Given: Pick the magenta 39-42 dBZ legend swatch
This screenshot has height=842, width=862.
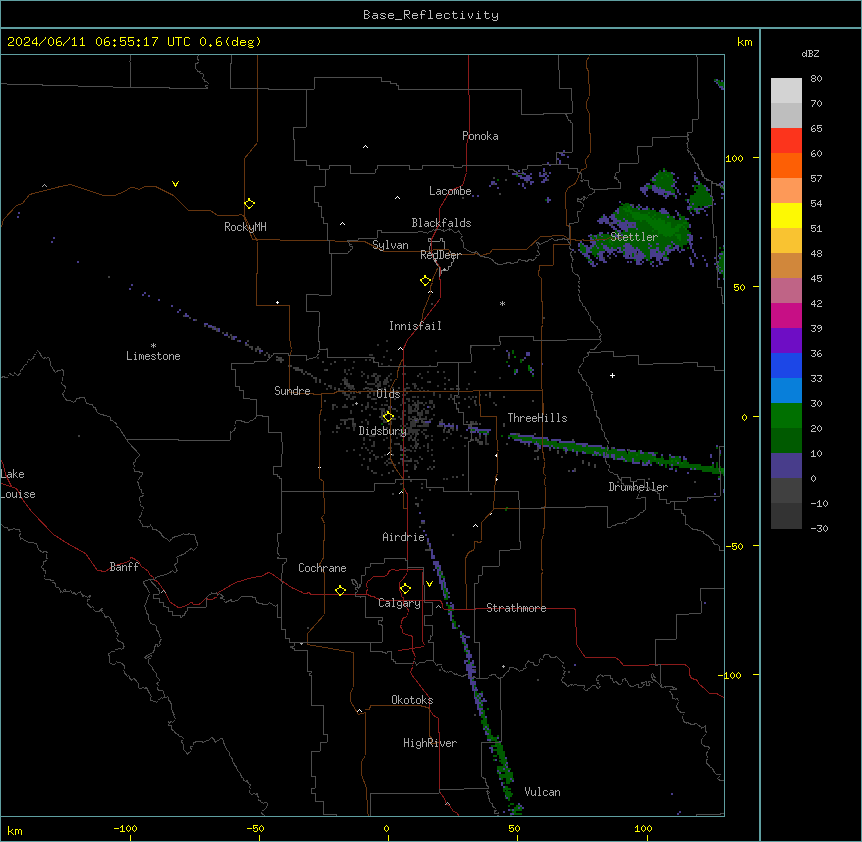Looking at the screenshot, I should coord(786,315).
